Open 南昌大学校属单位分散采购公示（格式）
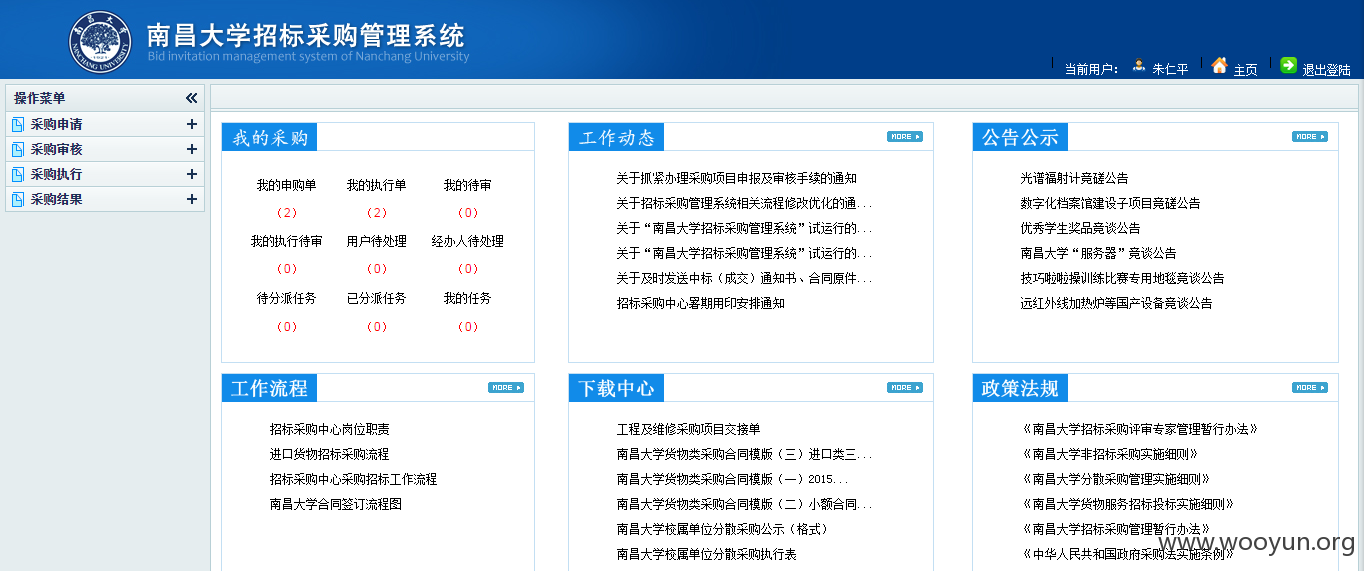This screenshot has width=1364, height=571. pyautogui.click(x=722, y=529)
